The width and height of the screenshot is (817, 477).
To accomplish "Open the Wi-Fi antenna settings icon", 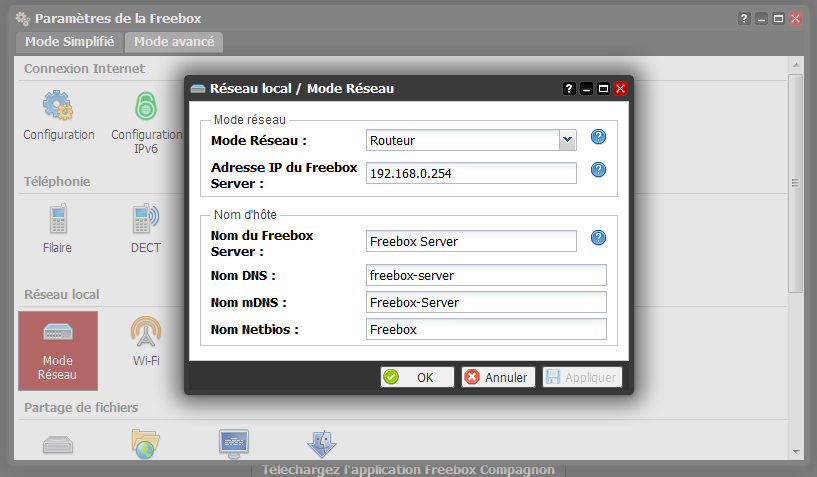I will [x=146, y=332].
